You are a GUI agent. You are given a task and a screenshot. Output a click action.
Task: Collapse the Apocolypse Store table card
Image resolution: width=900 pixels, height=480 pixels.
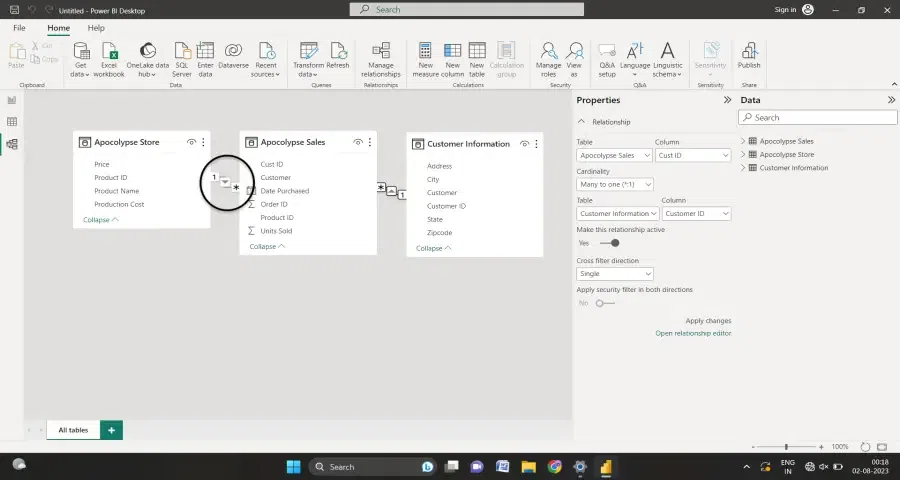[100, 220]
